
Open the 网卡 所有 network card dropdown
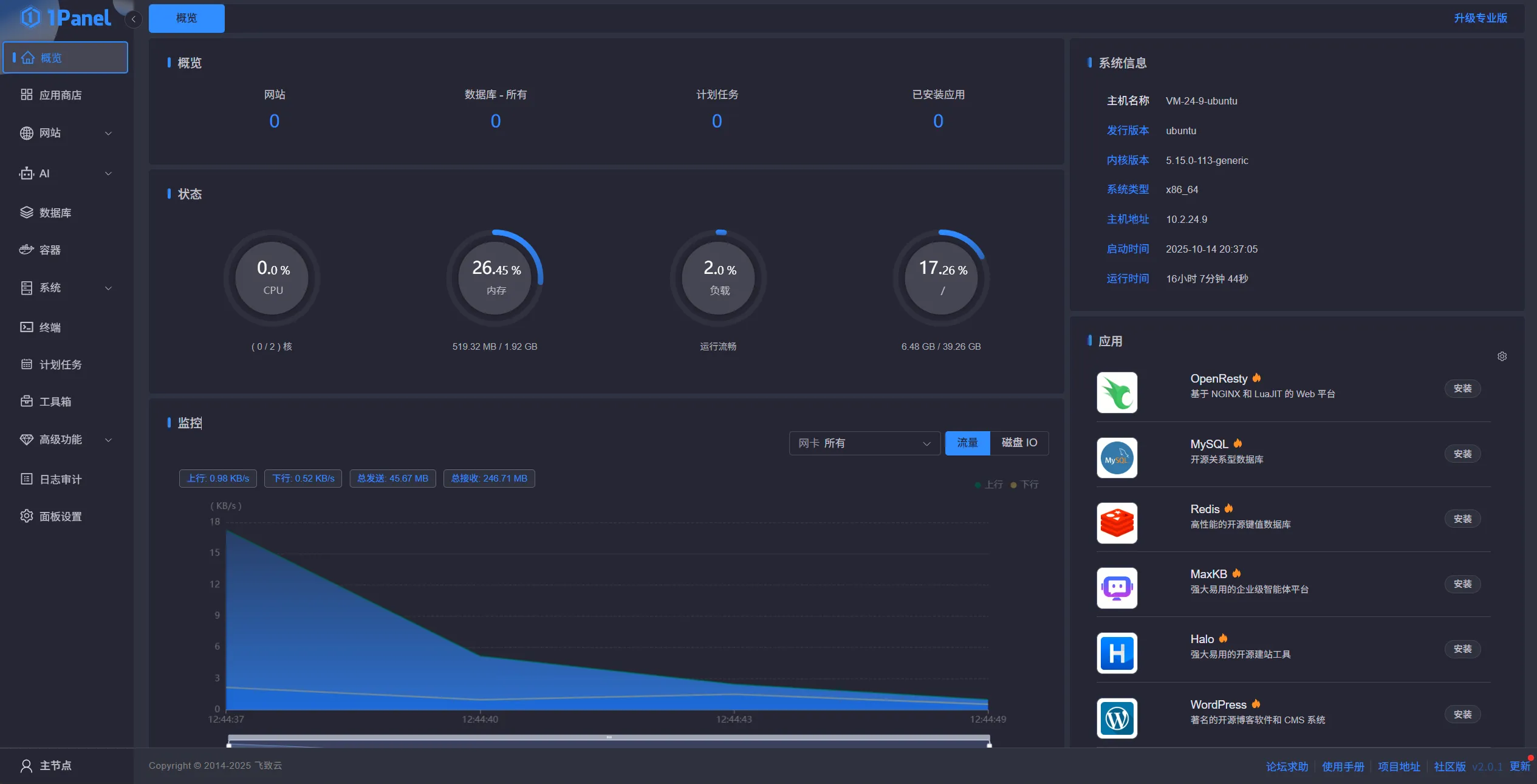pyautogui.click(x=864, y=443)
